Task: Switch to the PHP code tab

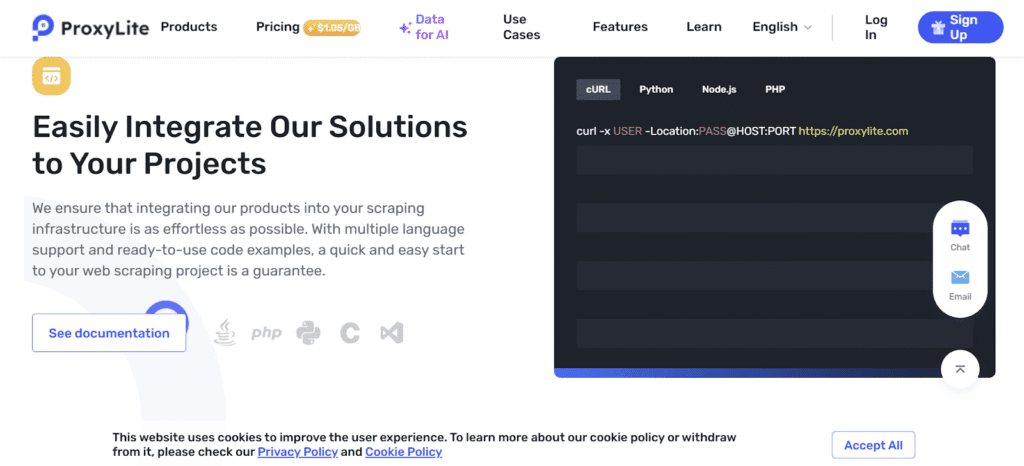Action: click(775, 89)
